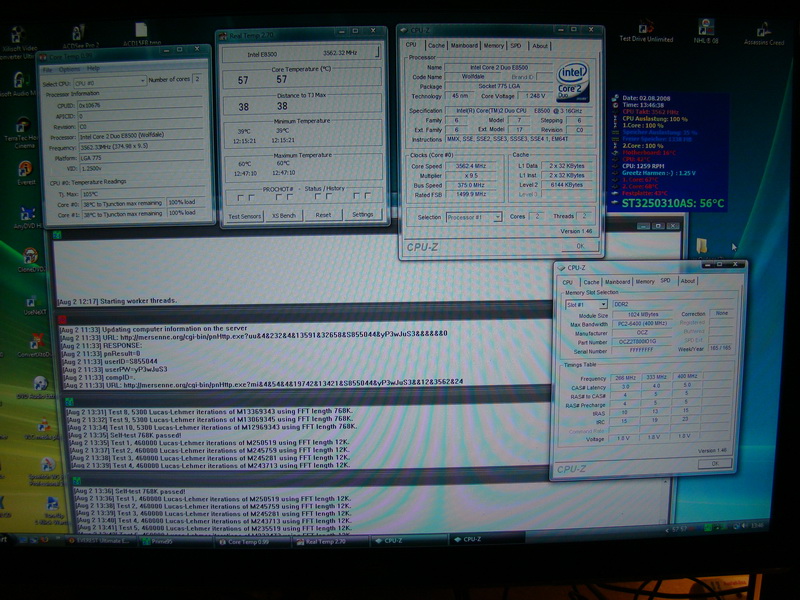This screenshot has width=800, height=600.
Task: Click OK in the upper CPU-Z window
Action: (x=580, y=246)
